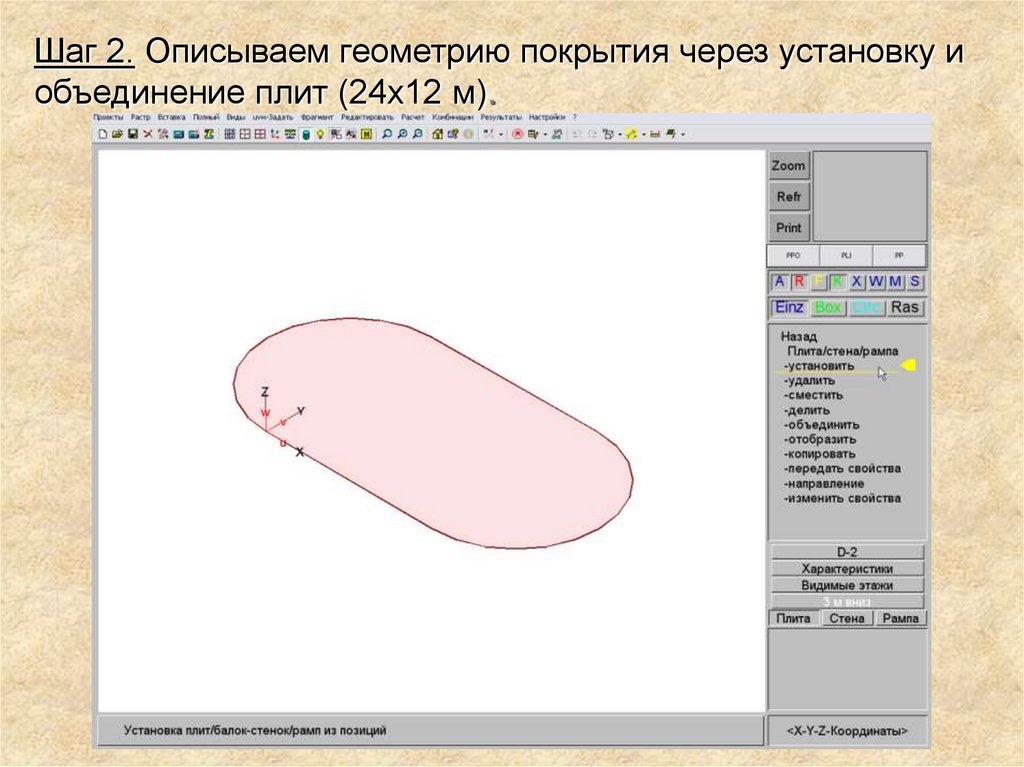This screenshot has width=1024, height=767.
Task: Click the house icon in toolbar
Action: 438,133
